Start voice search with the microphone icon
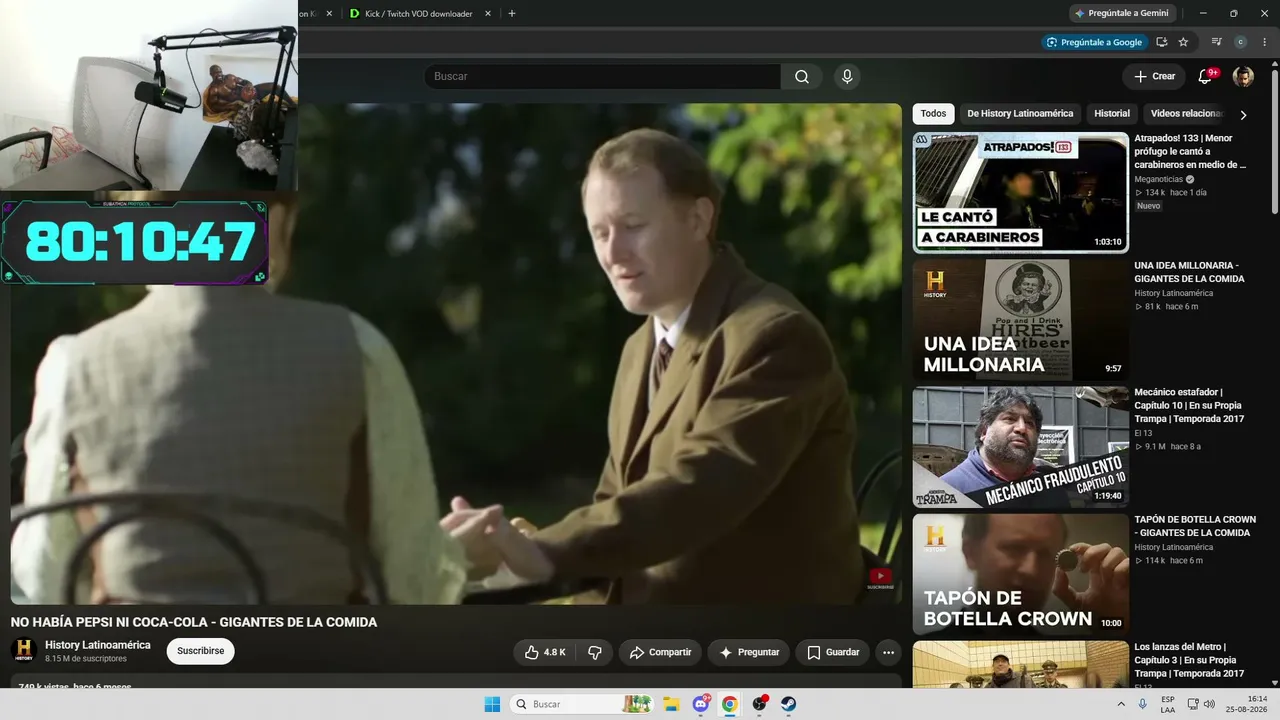This screenshot has width=1280, height=720. coord(847,77)
